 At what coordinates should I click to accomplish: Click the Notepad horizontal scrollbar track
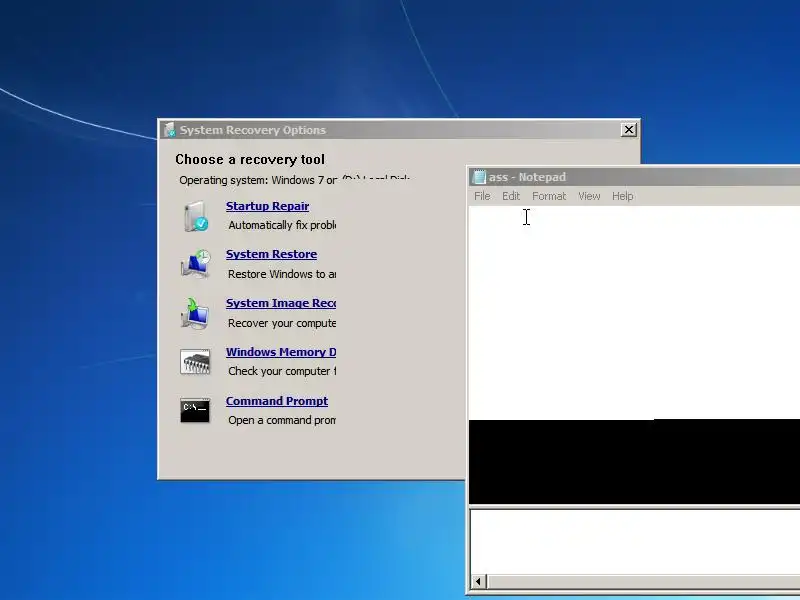(643, 582)
